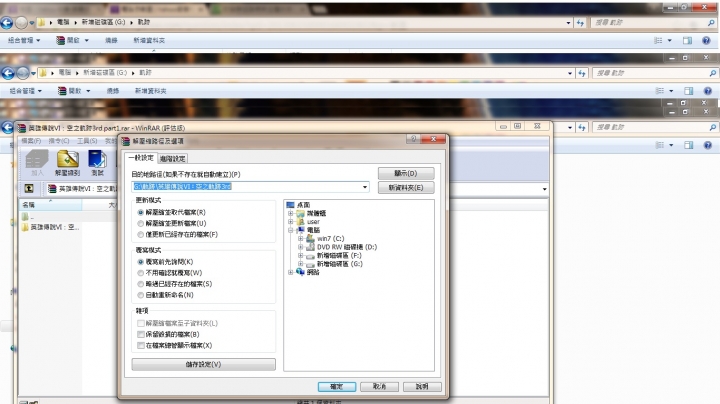This screenshot has width=720, height=404.
Task: Click 燒錄 in topmost Explorer toolbar
Action: tap(111, 40)
